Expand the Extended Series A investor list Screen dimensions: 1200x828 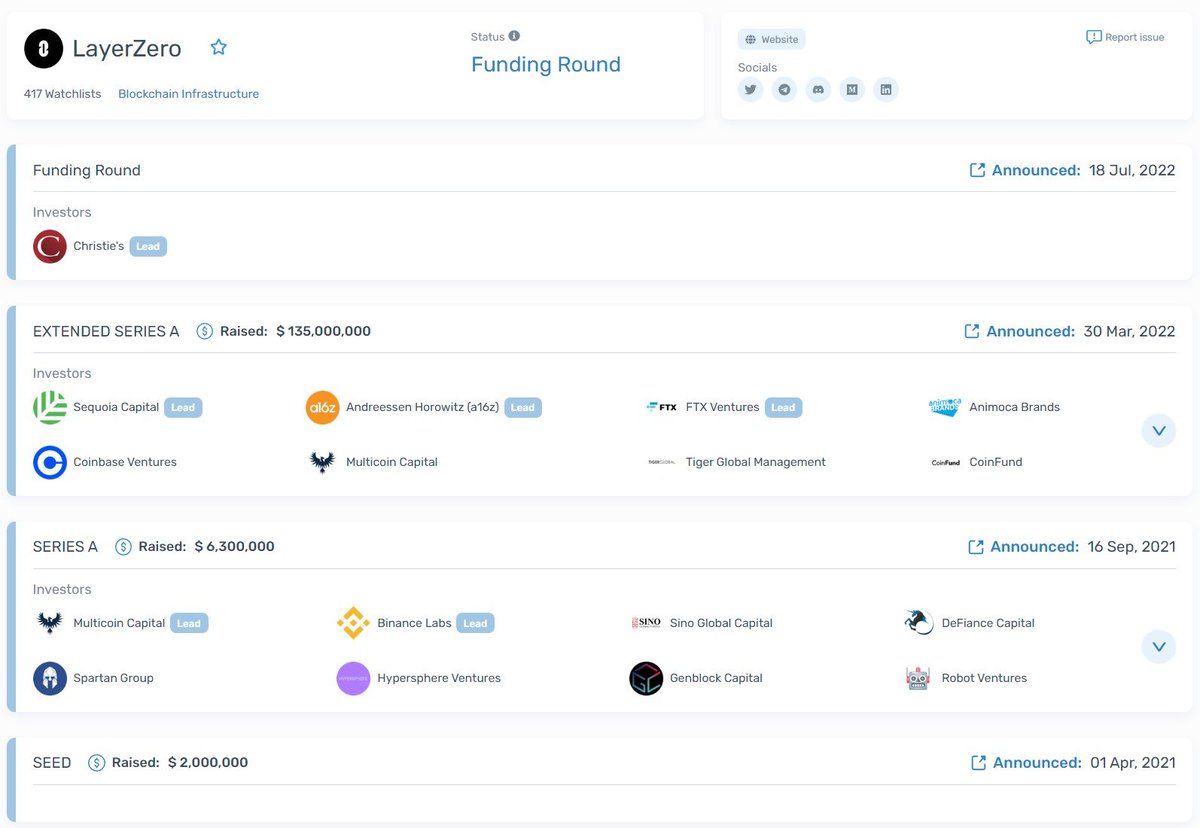pos(1159,431)
